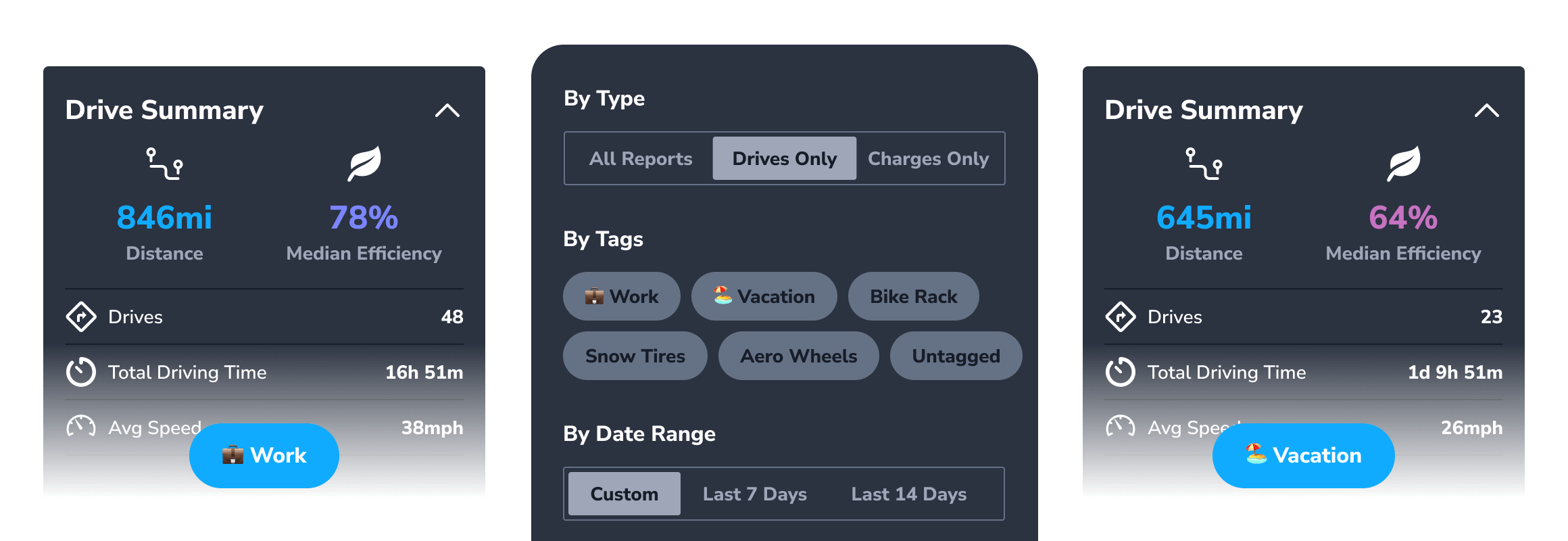
Task: Click the Avg Speed gauge icon on right card
Action: (x=1121, y=427)
